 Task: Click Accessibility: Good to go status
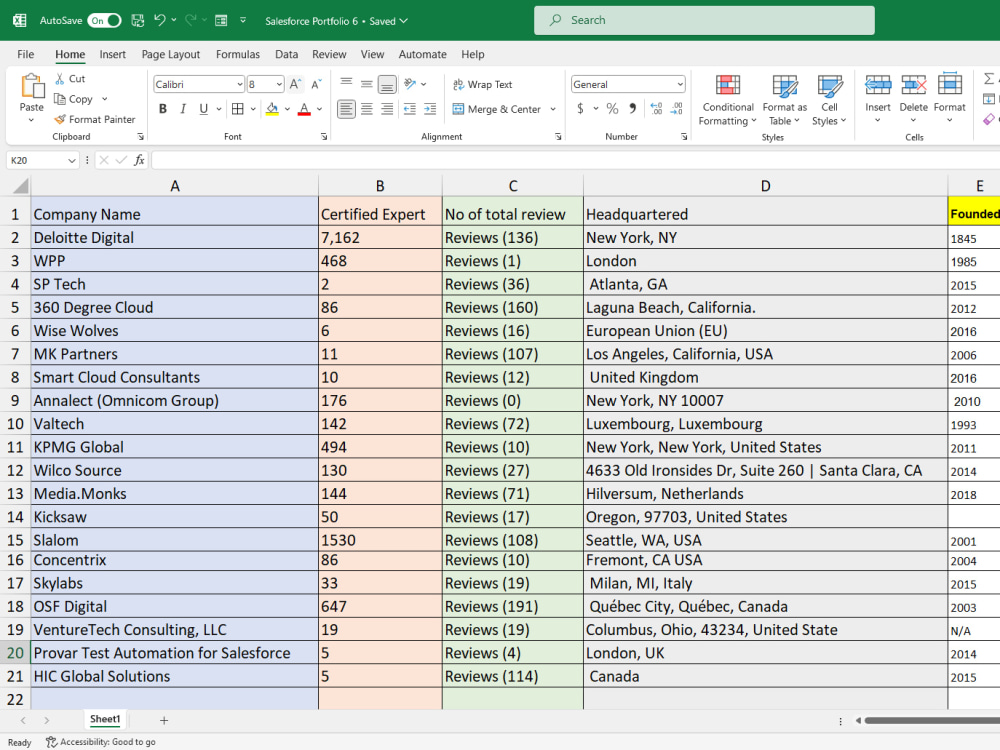[x=101, y=742]
